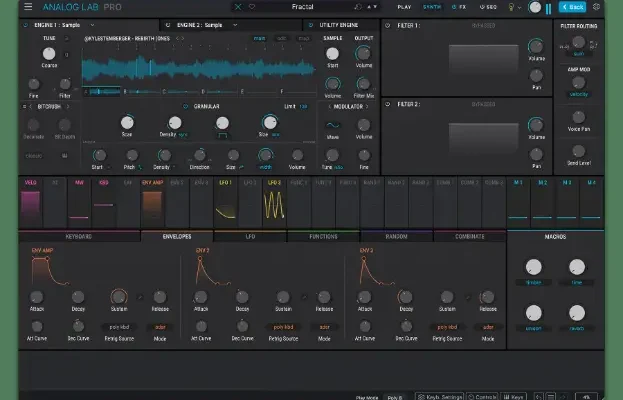This screenshot has width=623, height=400.
Task: Like the preset with the heart icon
Action: (251, 7)
